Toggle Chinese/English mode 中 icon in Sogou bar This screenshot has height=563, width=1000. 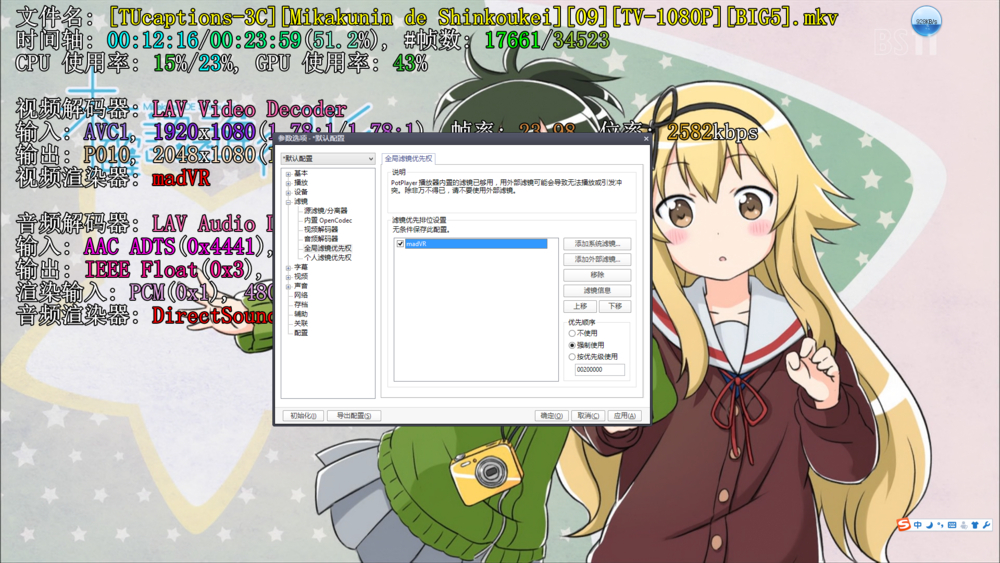pyautogui.click(x=918, y=525)
